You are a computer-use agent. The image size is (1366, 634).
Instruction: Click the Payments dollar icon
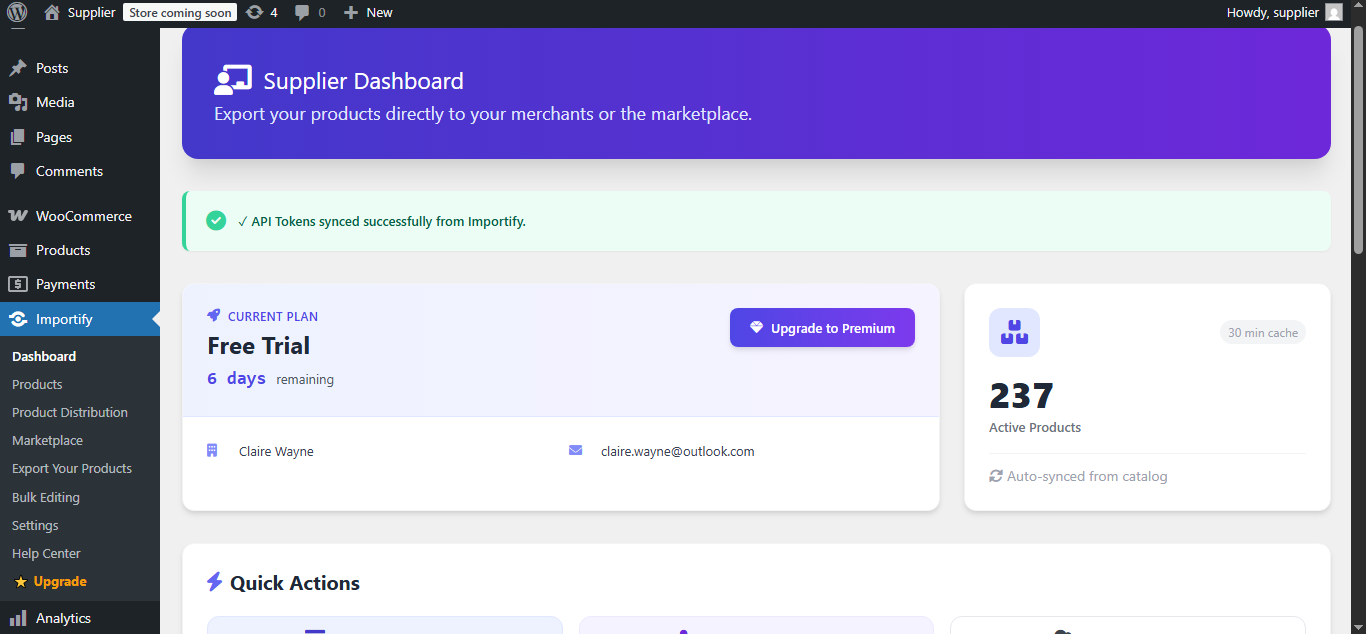click(x=18, y=284)
